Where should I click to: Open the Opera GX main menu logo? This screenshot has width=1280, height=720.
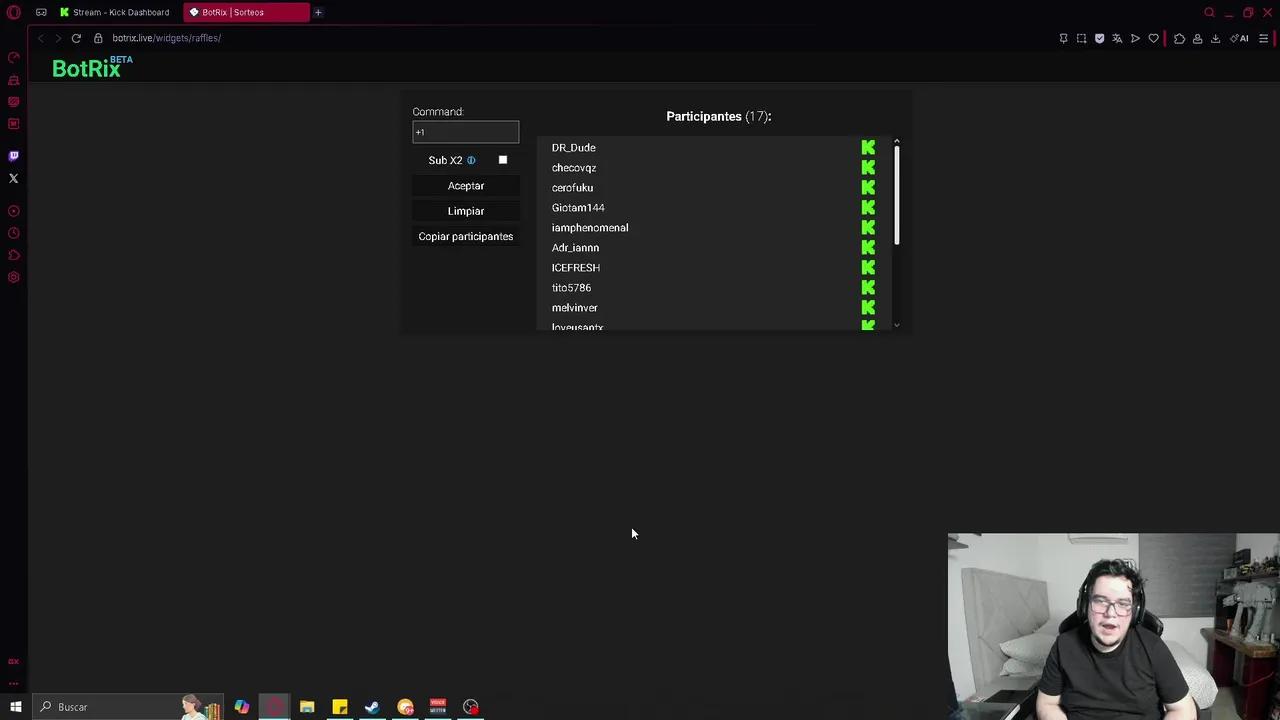pos(14,12)
